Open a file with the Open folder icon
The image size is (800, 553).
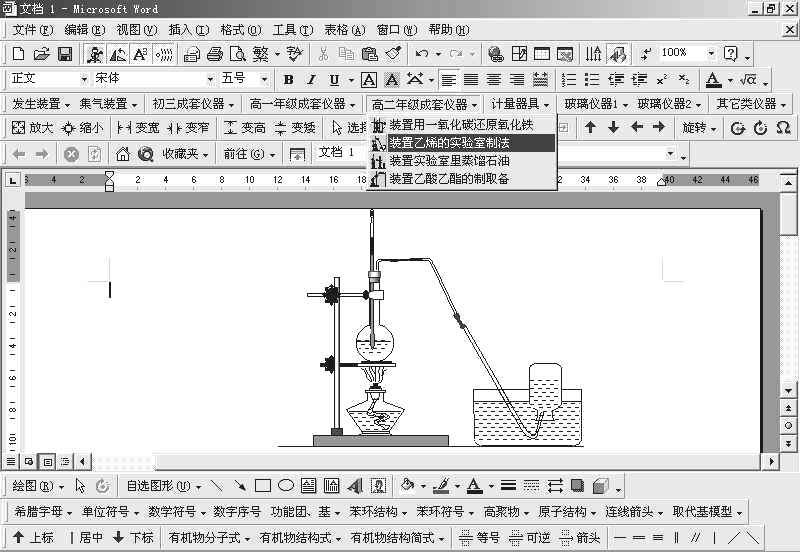tap(41, 54)
